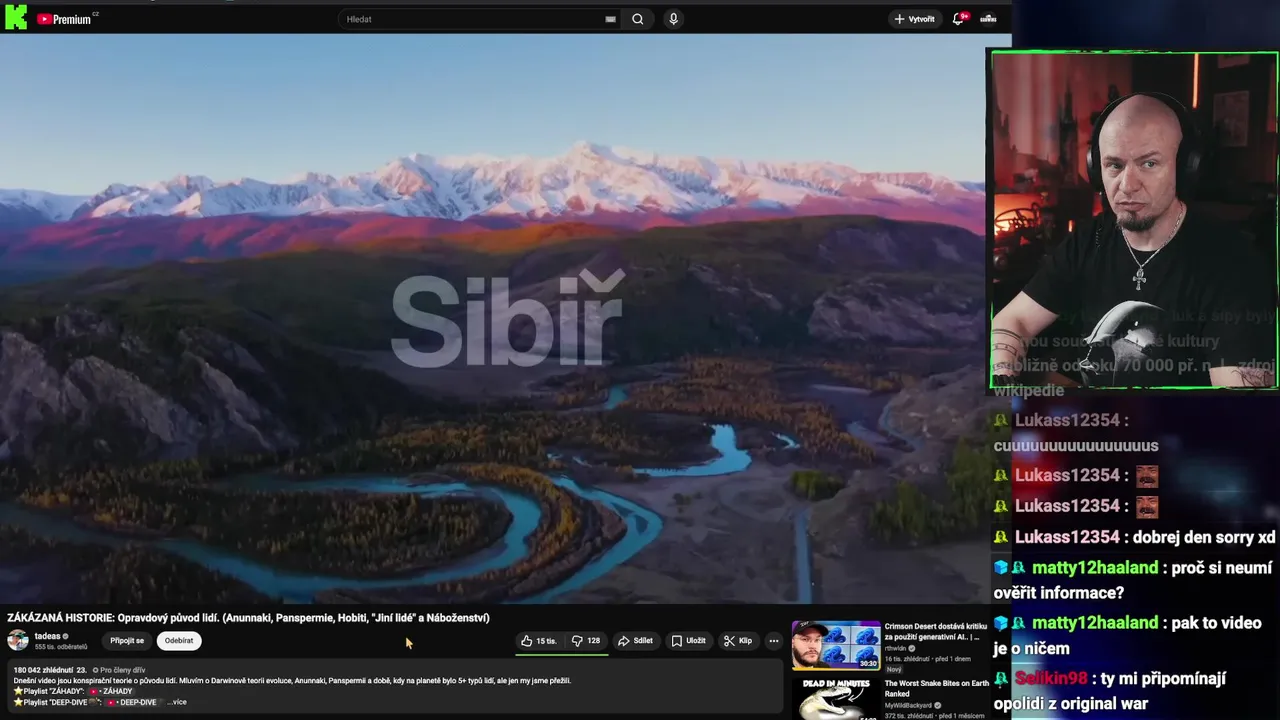Open the tadeas channel avatar
Screen dimensions: 1280x720
(18, 641)
